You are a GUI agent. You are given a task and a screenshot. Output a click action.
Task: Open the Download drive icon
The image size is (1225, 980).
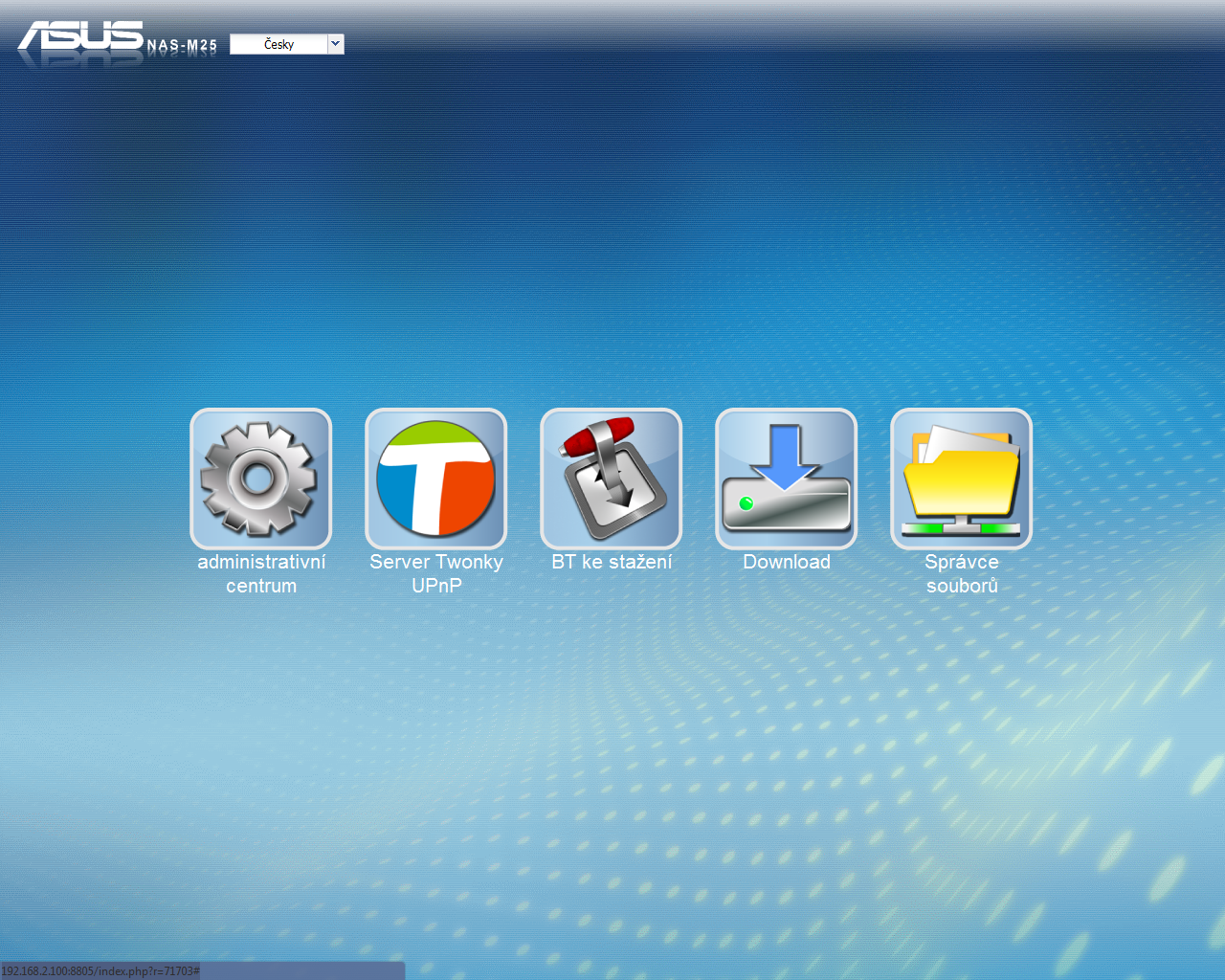tap(787, 479)
